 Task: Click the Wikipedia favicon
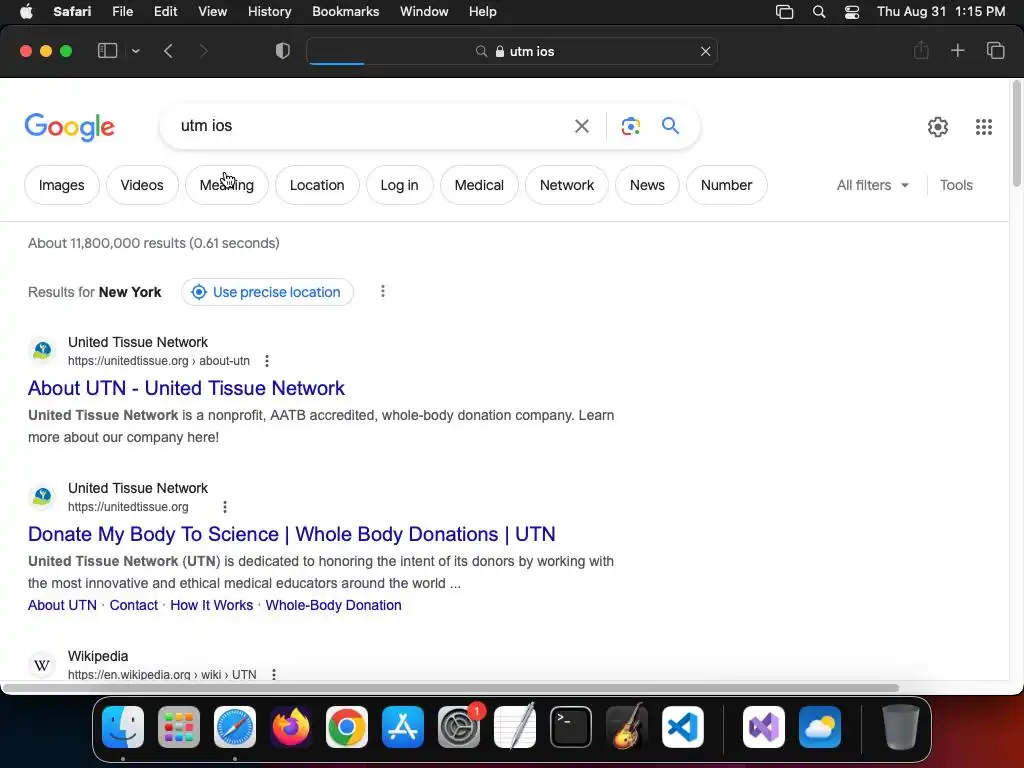click(x=42, y=665)
